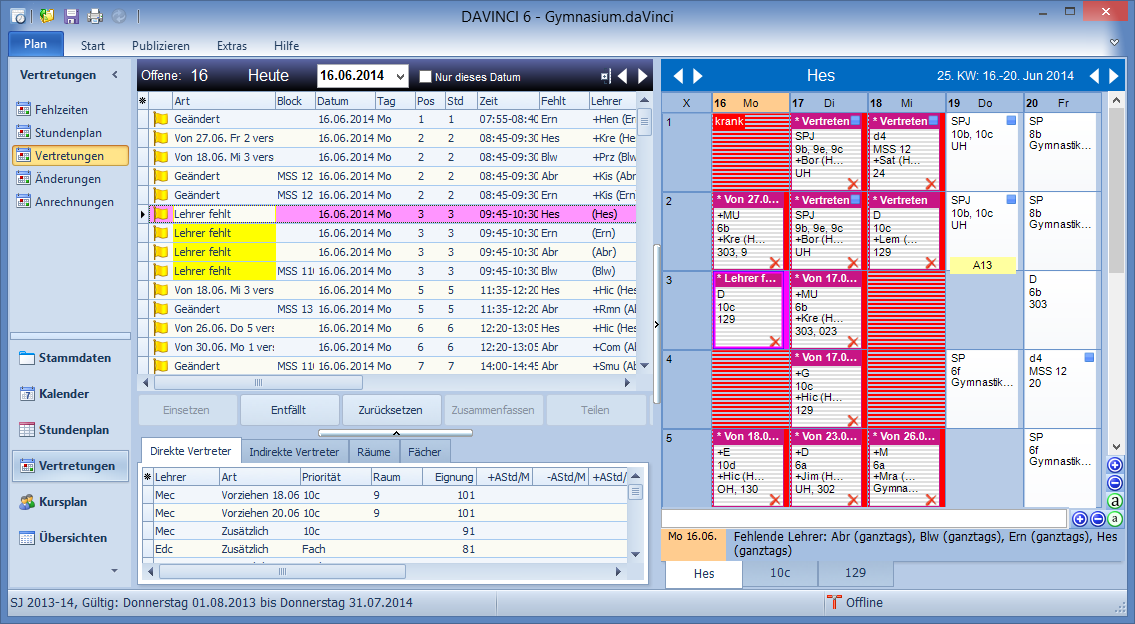
Task: Open the lower Vertretungen section button
Action: coord(70,465)
